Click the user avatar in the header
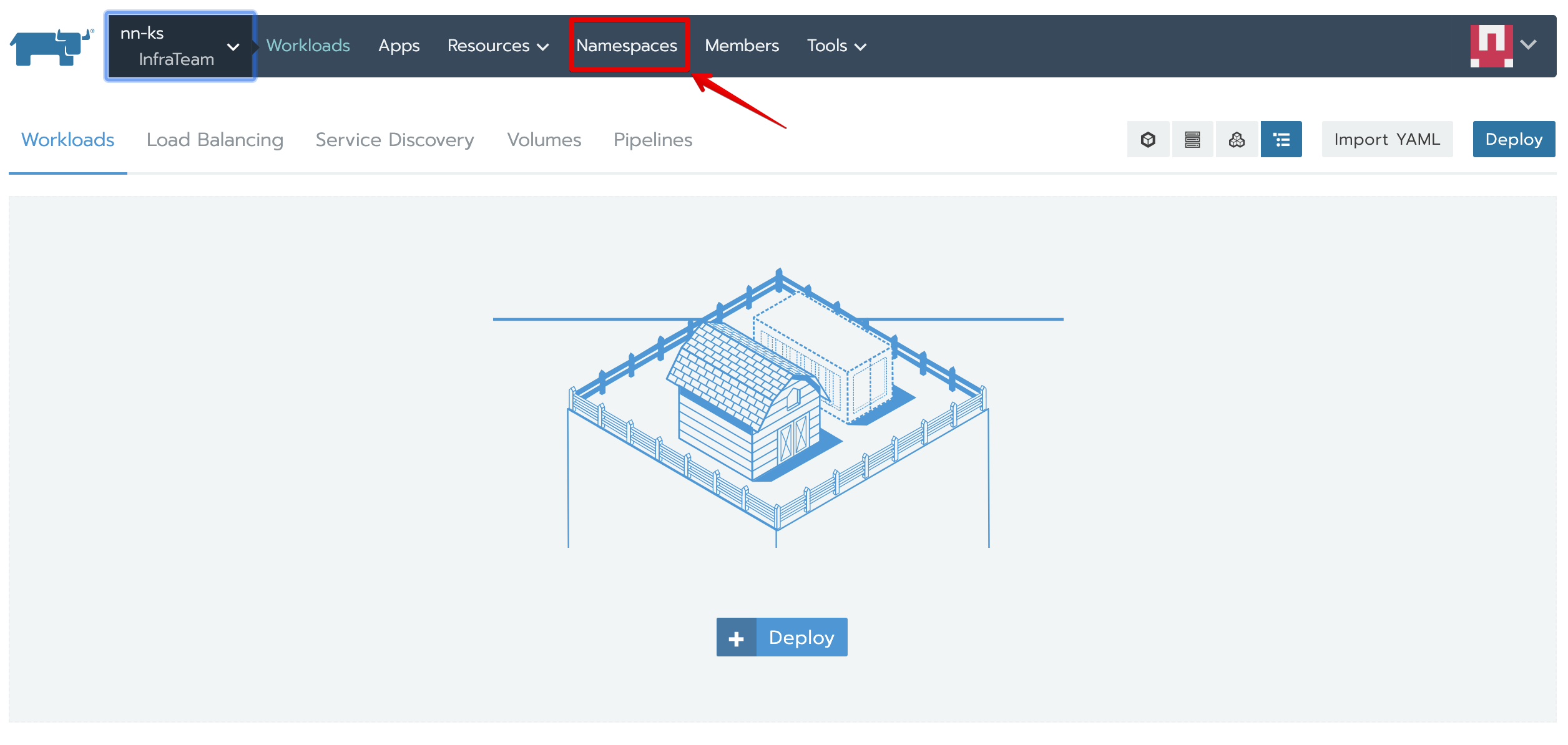This screenshot has width=1568, height=745. [x=1491, y=46]
